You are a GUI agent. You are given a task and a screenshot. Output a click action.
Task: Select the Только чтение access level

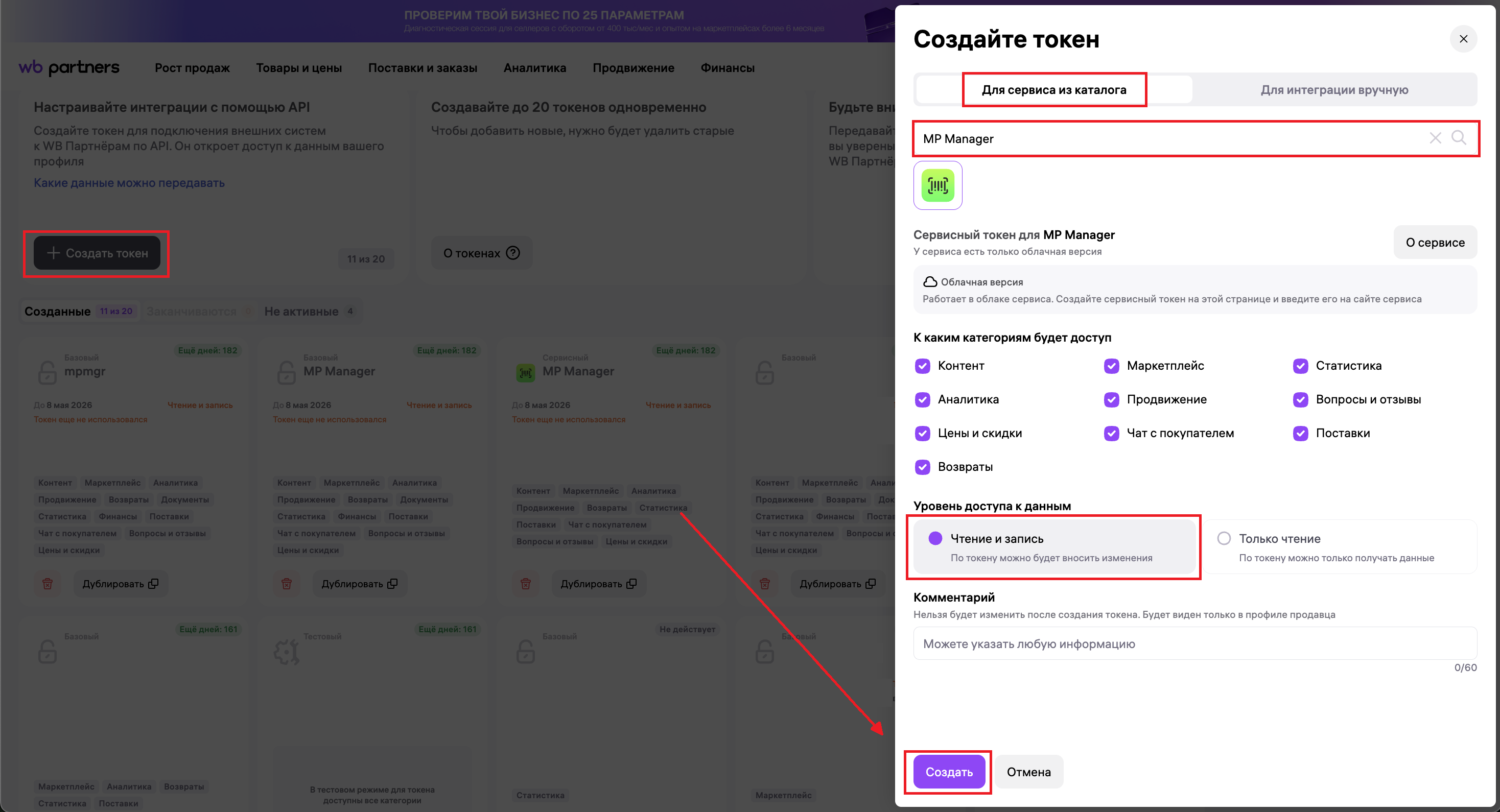tap(1224, 538)
